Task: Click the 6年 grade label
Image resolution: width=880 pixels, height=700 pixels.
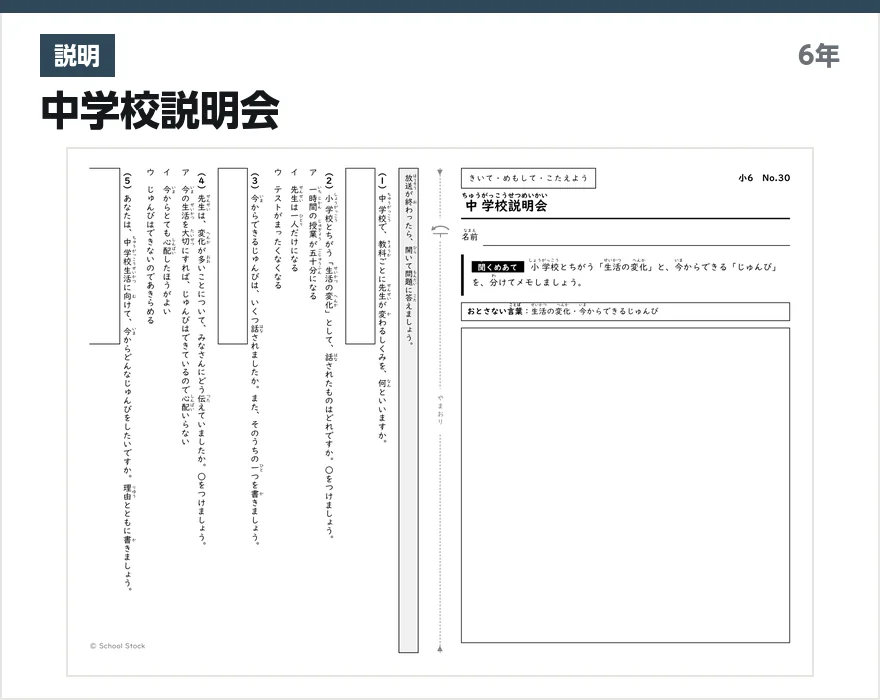Action: pyautogui.click(x=818, y=55)
